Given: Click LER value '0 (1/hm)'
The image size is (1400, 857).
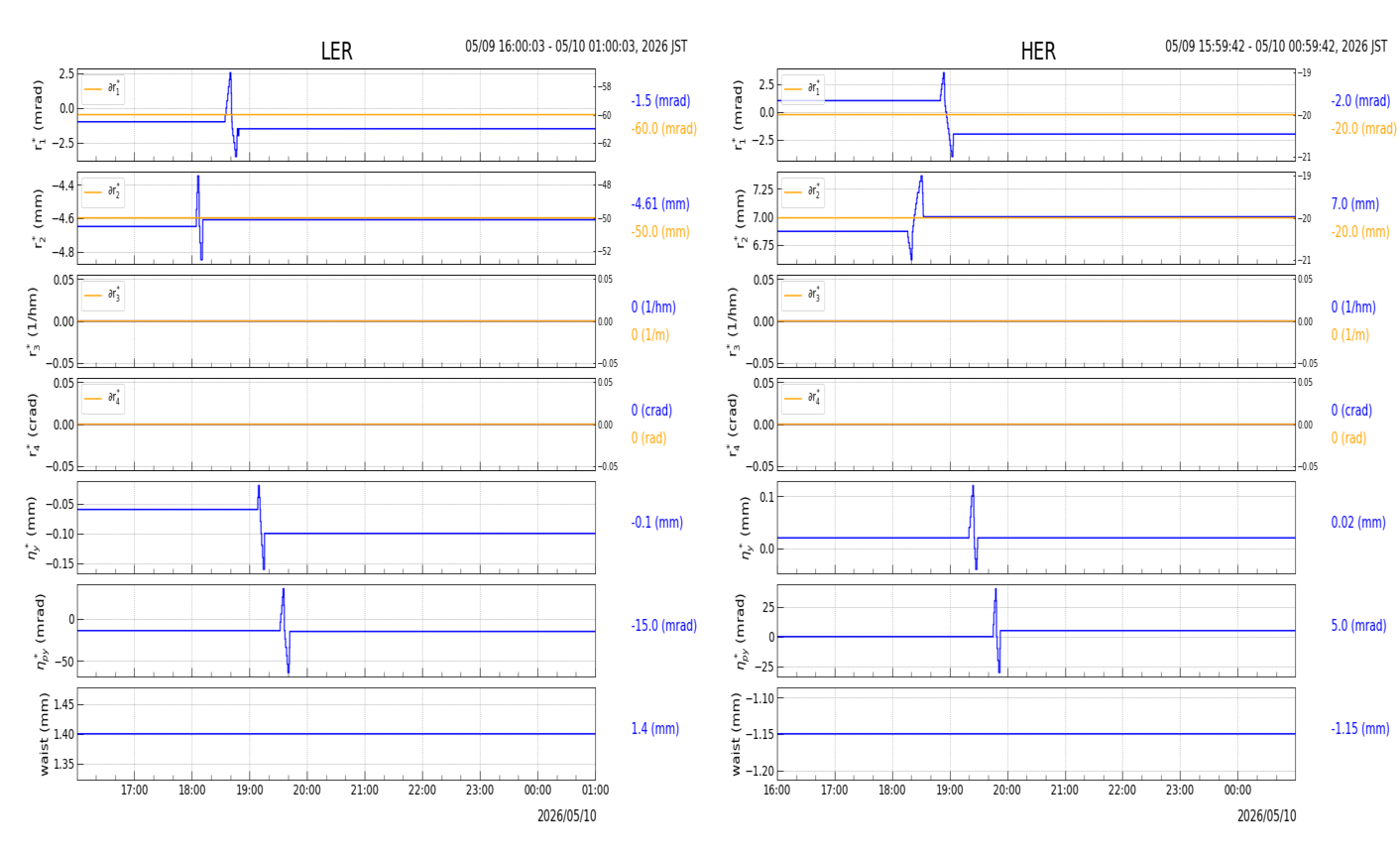Looking at the screenshot, I should pyautogui.click(x=656, y=307).
